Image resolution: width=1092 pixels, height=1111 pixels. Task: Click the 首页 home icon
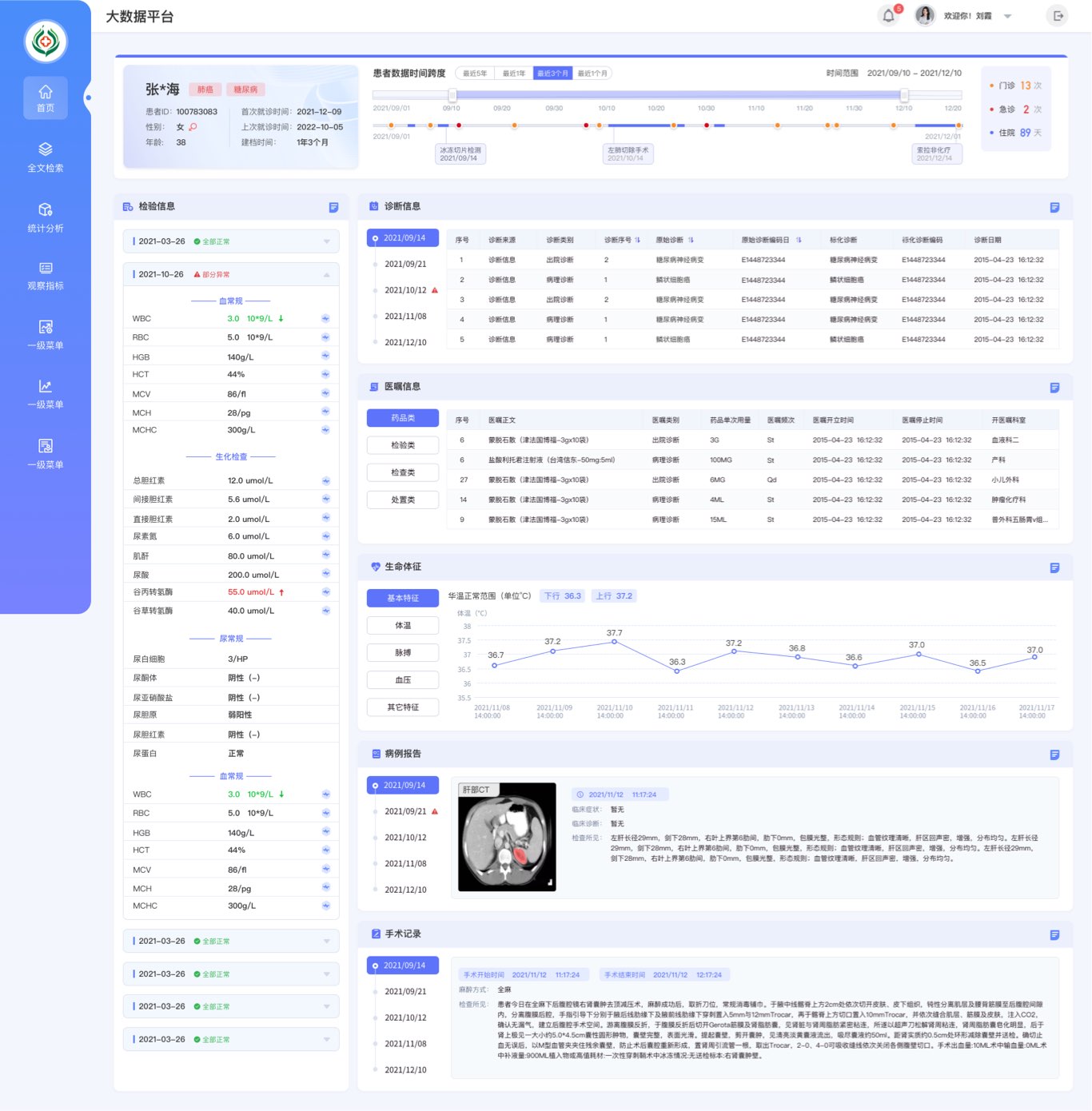(x=46, y=98)
